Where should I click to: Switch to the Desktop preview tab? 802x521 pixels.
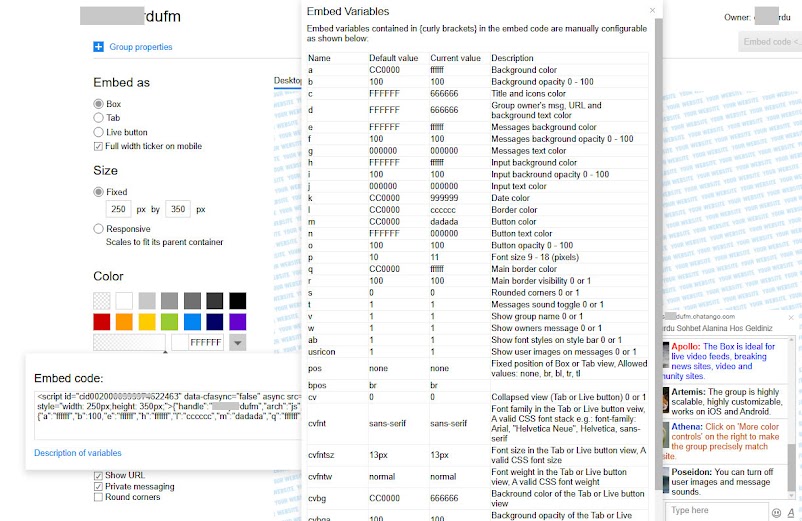[x=287, y=81]
